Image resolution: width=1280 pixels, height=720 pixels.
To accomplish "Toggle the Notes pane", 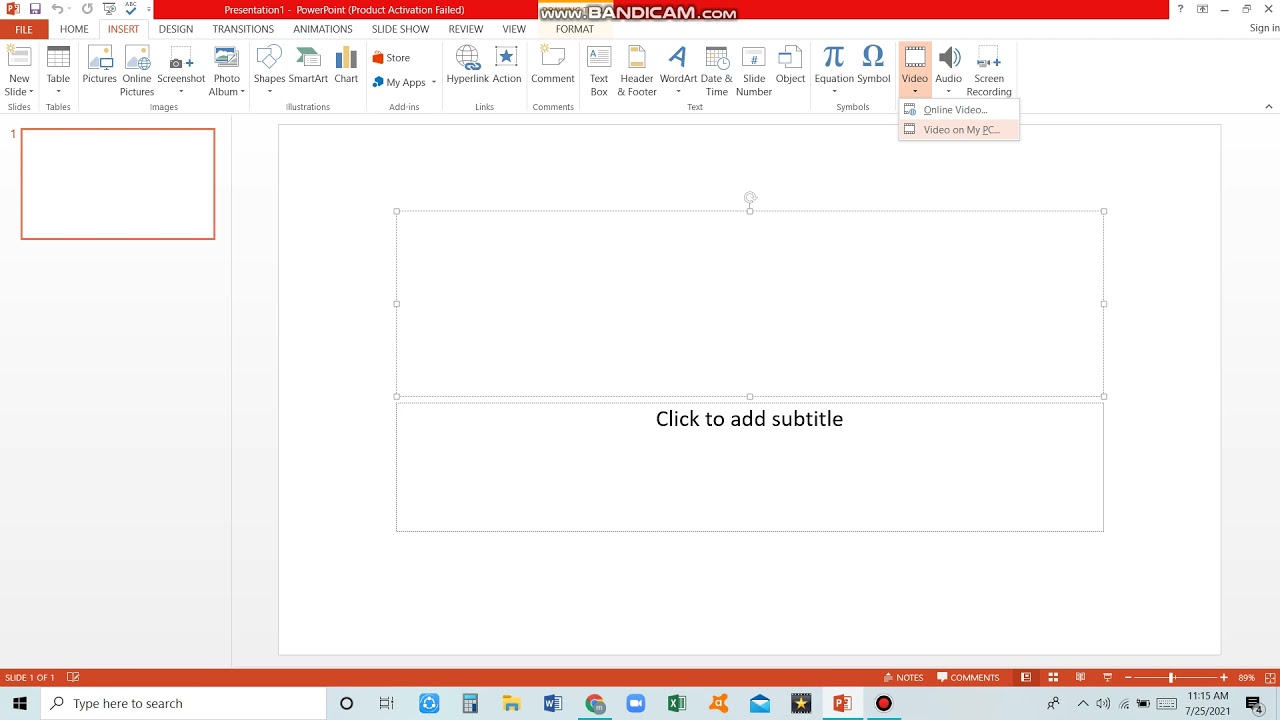I will coord(903,677).
